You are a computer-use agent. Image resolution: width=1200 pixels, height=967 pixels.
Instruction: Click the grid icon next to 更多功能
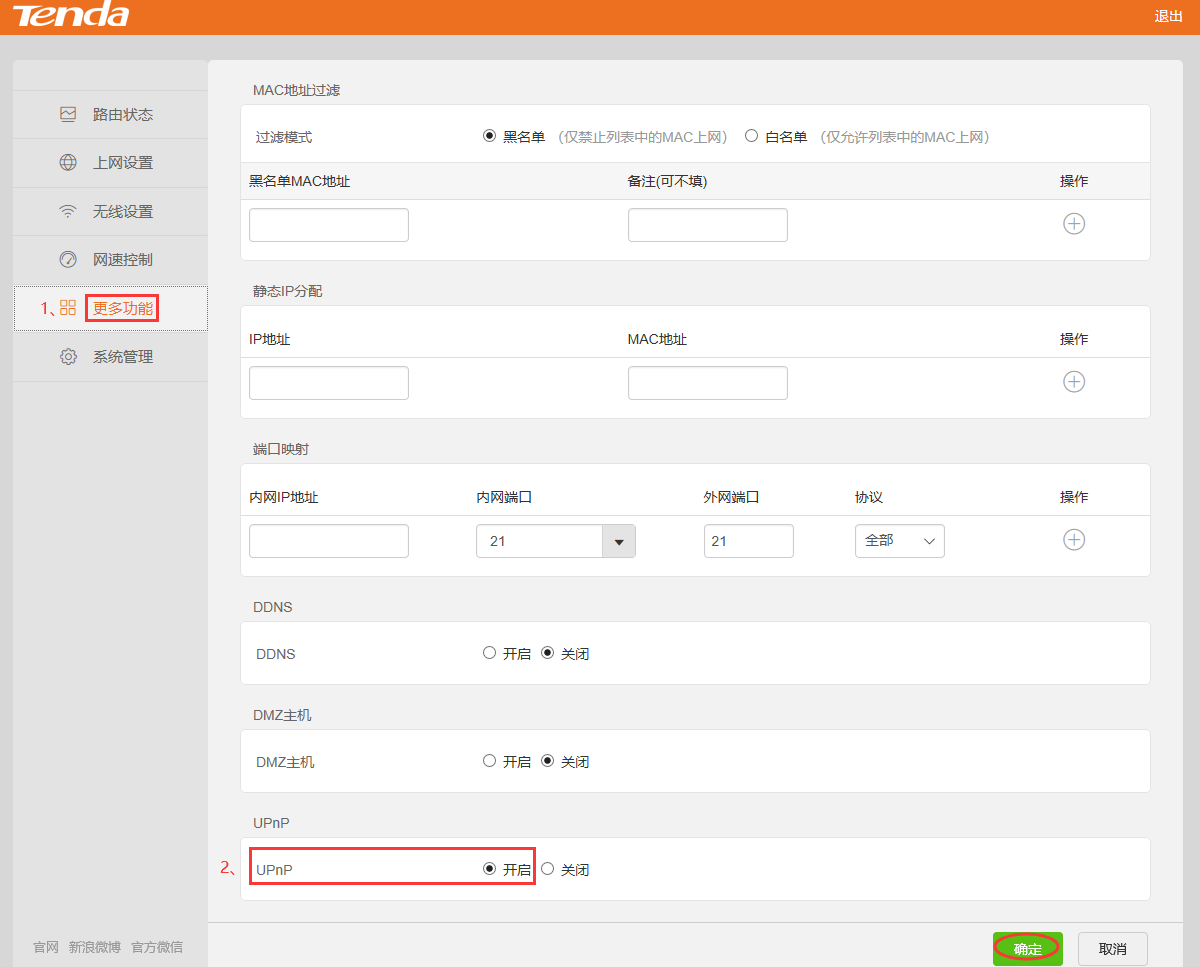pyautogui.click(x=68, y=307)
